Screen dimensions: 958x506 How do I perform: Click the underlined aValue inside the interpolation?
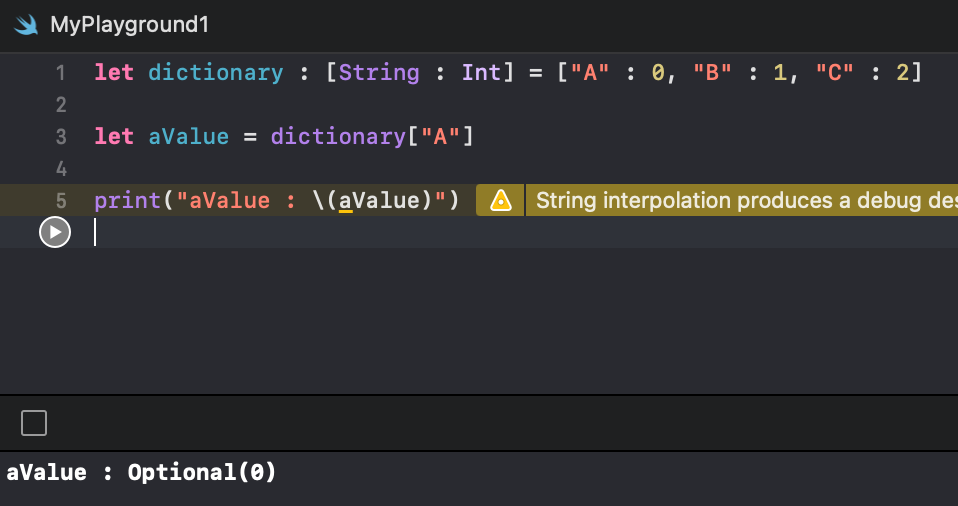(379, 200)
